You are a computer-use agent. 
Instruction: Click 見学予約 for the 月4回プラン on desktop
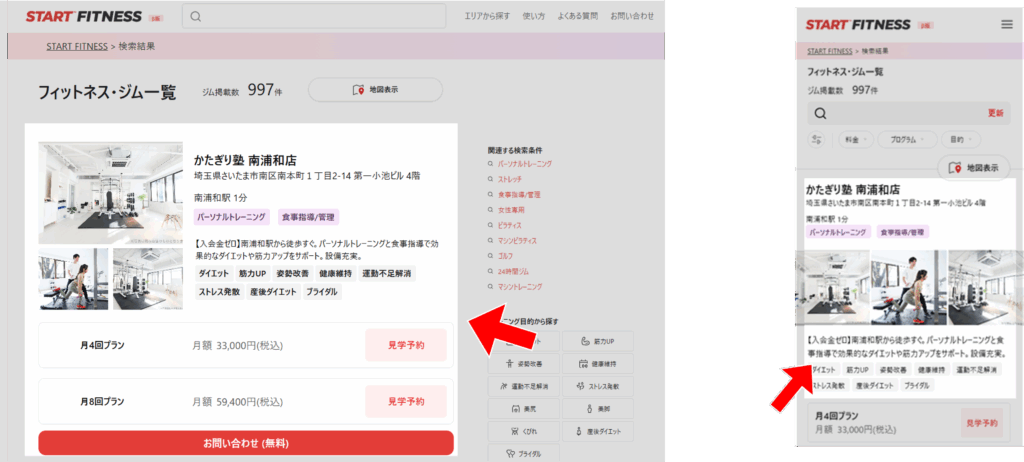pyautogui.click(x=405, y=345)
